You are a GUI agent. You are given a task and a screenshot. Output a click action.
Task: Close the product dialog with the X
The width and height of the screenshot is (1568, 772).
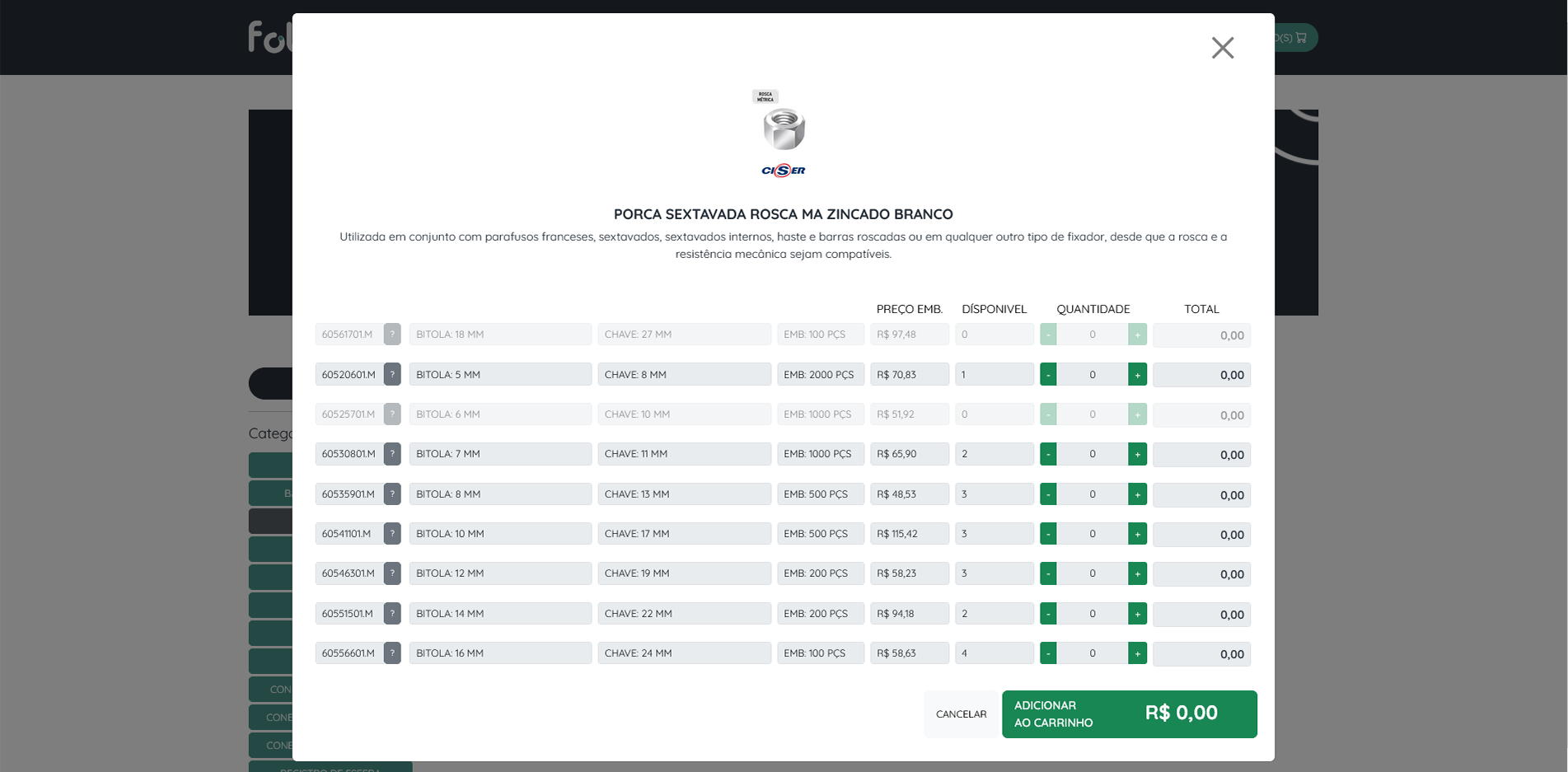pos(1222,48)
